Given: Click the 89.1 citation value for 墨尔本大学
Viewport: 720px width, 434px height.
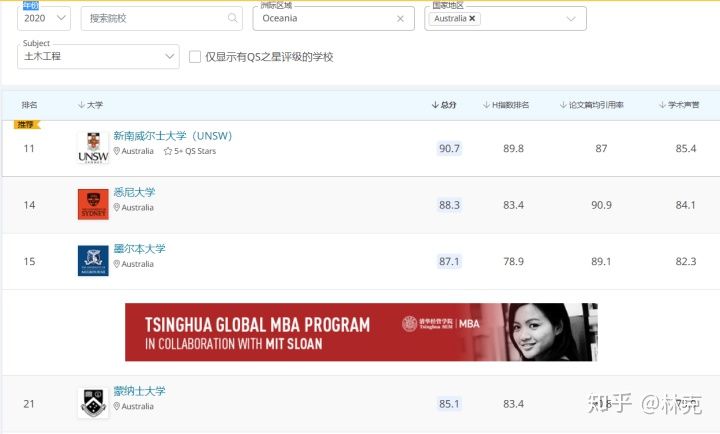Looking at the screenshot, I should (x=601, y=261).
